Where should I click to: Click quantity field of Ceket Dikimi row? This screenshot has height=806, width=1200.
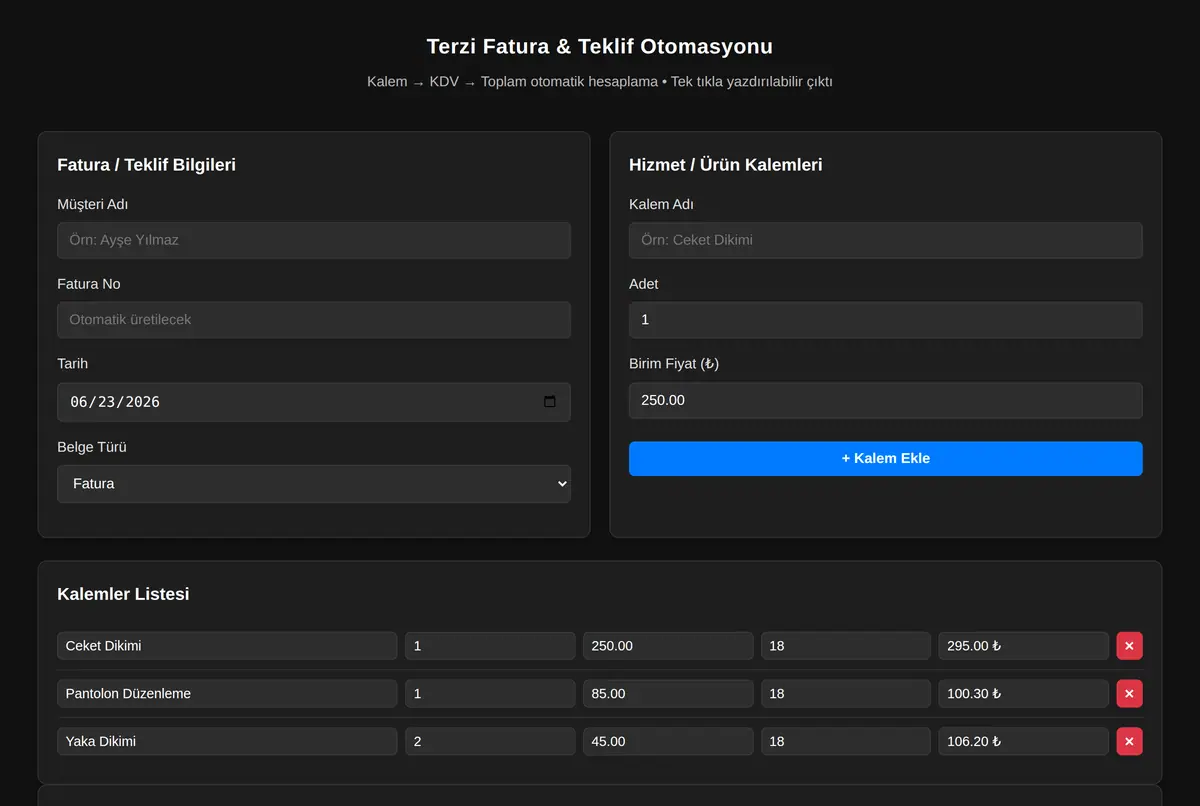[490, 646]
